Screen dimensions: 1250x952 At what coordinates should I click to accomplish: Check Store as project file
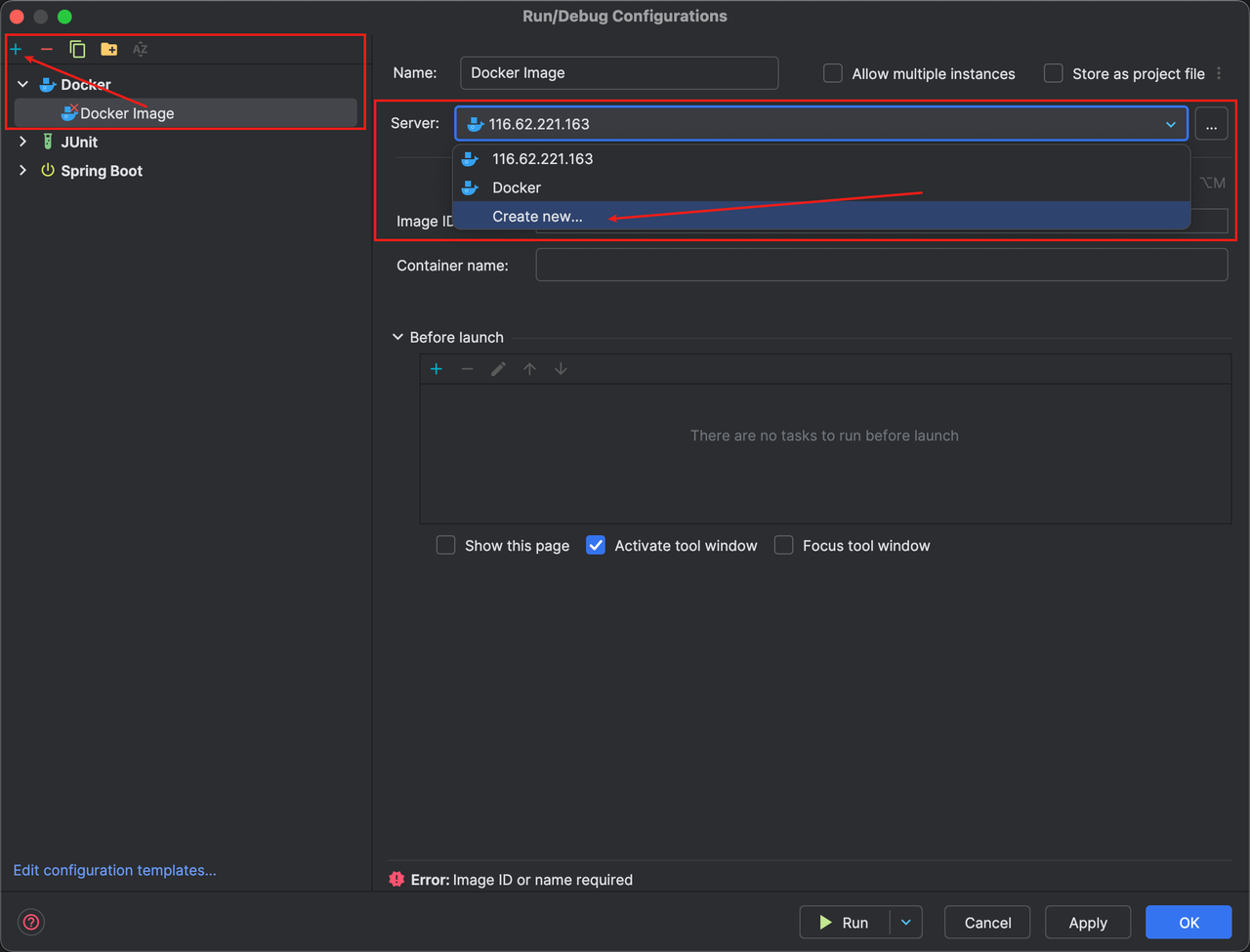(1054, 73)
